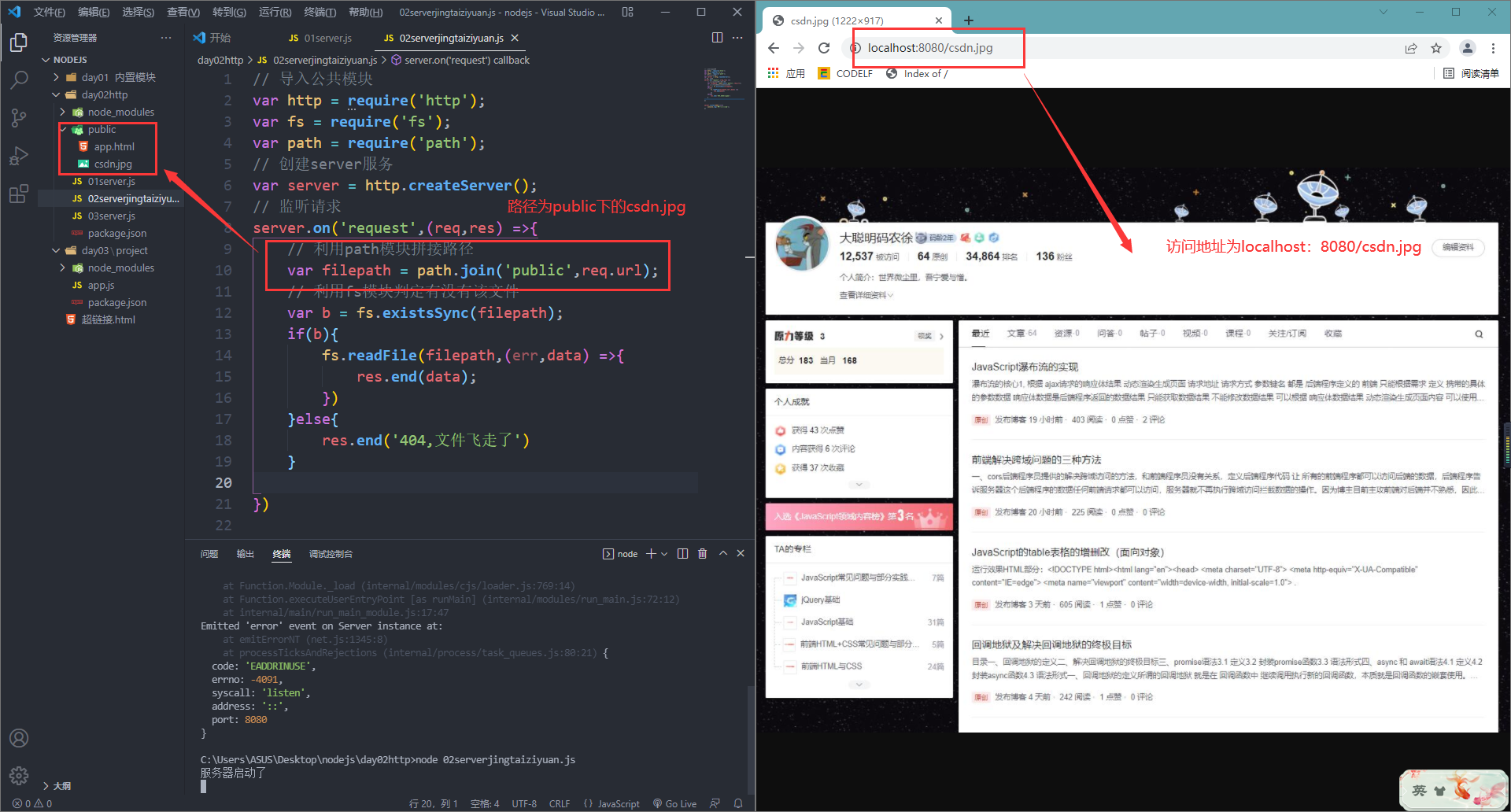Open the terminal launch profile dropdown

[664, 554]
